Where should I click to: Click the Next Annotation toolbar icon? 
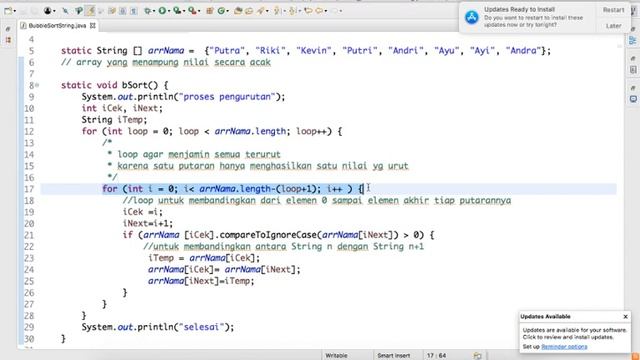(277, 11)
